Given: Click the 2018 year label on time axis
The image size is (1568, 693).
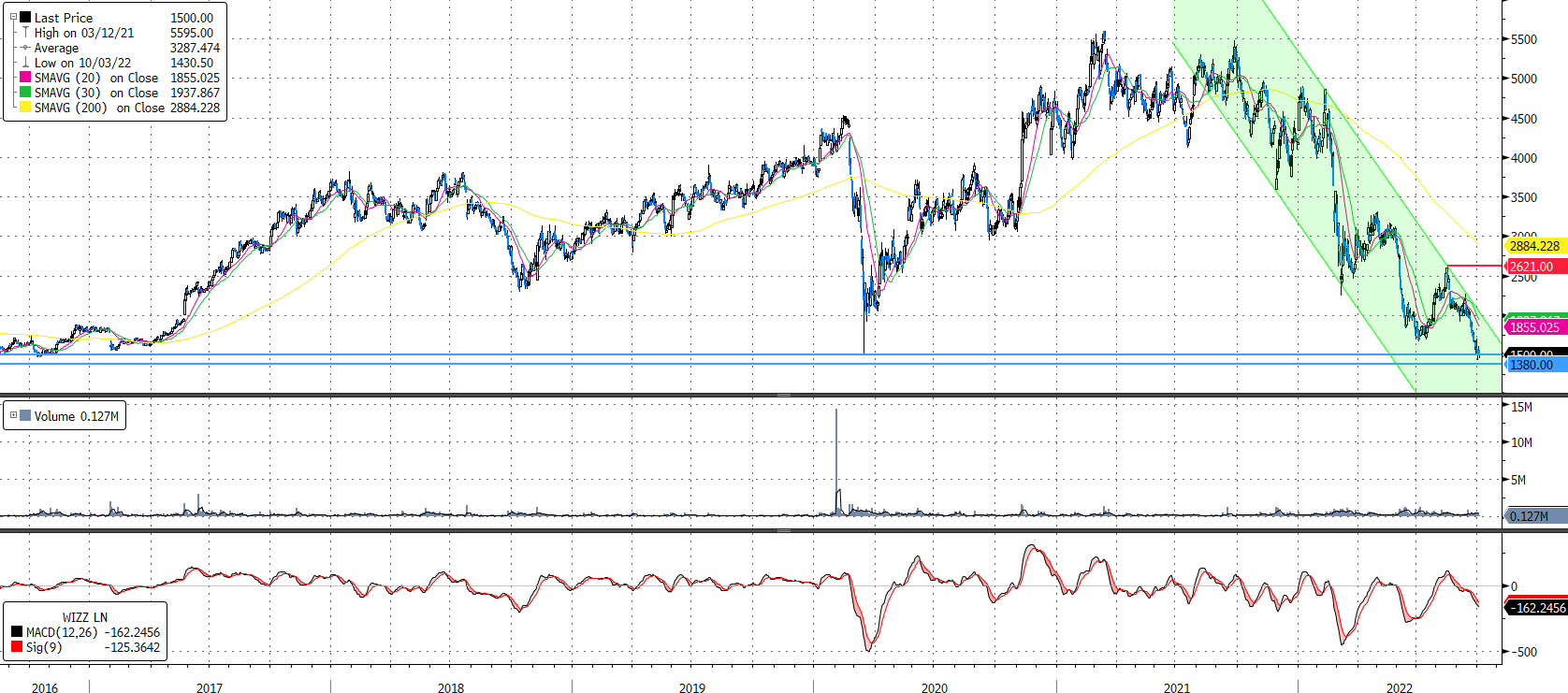Looking at the screenshot, I should 451,687.
